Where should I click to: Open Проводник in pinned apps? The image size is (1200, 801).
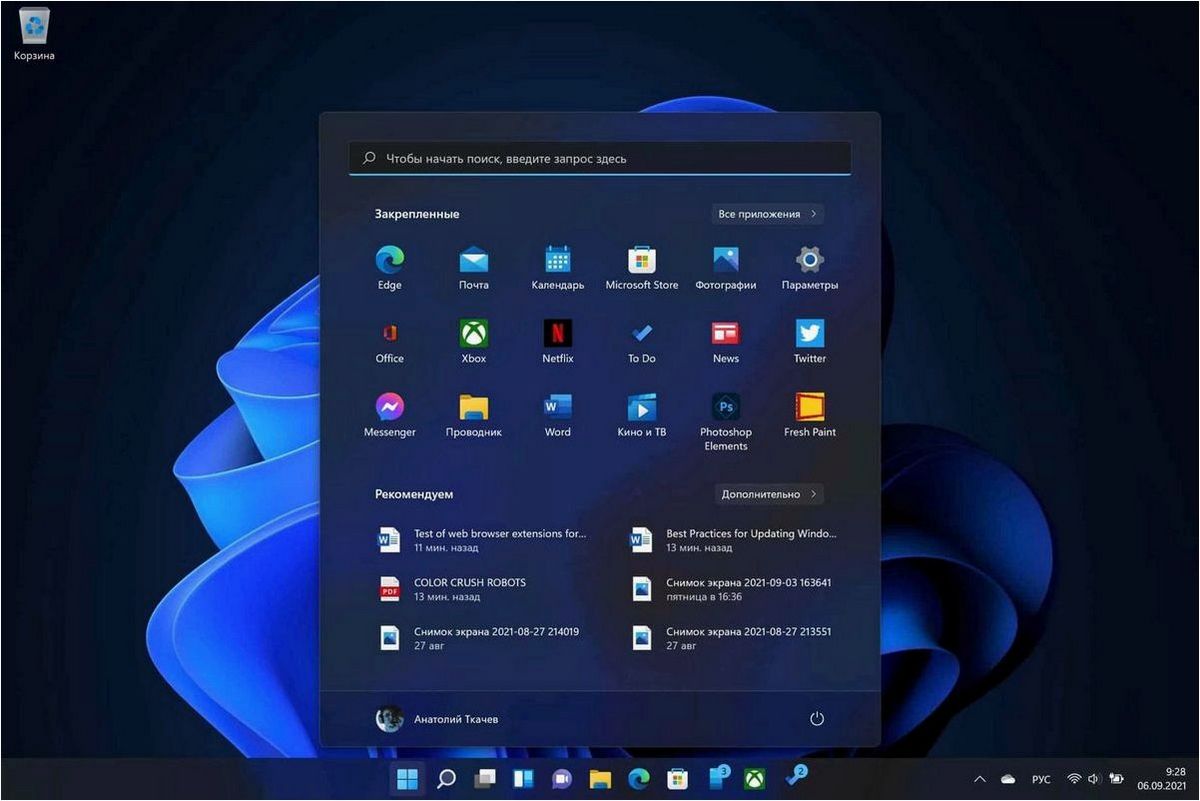tap(474, 416)
